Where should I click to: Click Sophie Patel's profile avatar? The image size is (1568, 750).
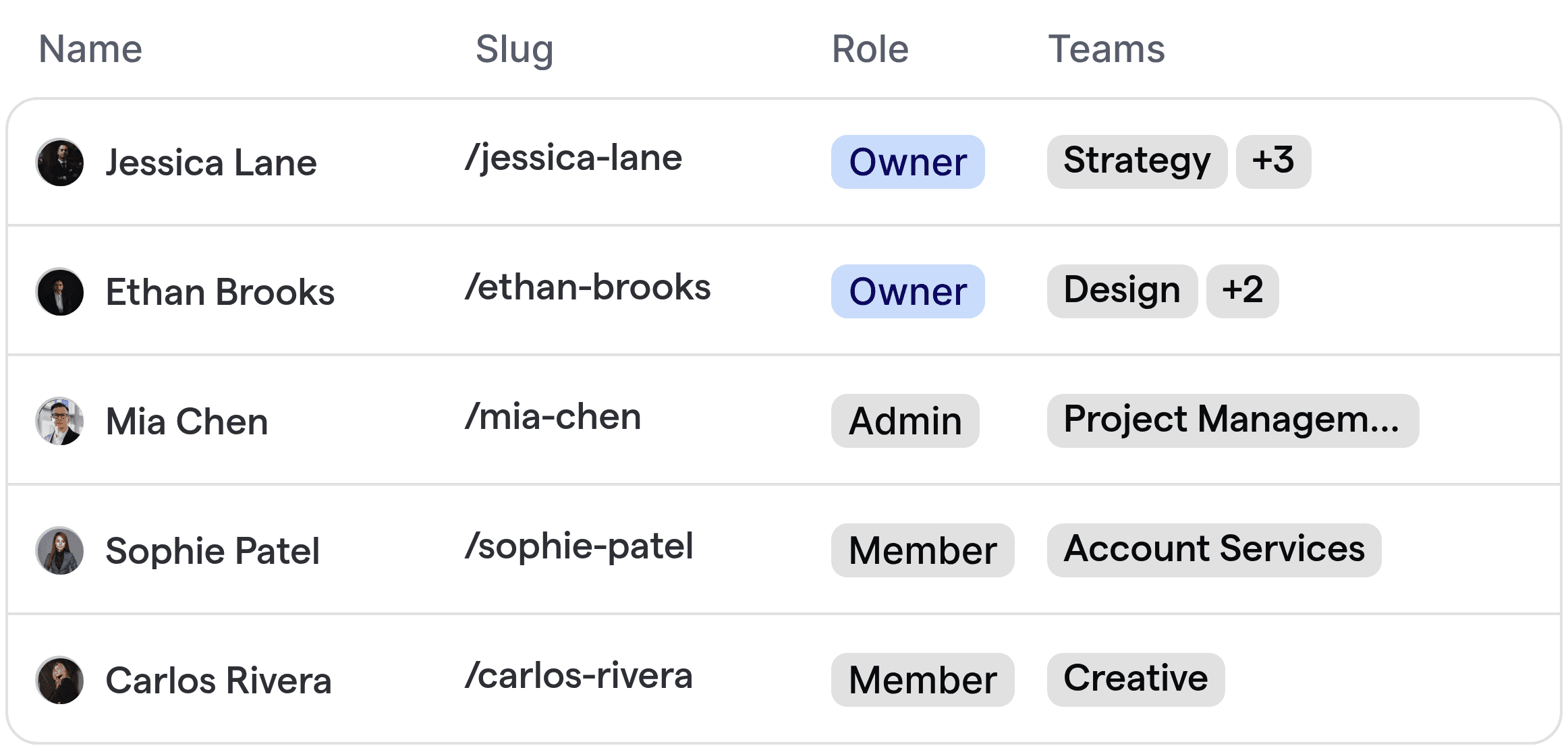tap(59, 550)
